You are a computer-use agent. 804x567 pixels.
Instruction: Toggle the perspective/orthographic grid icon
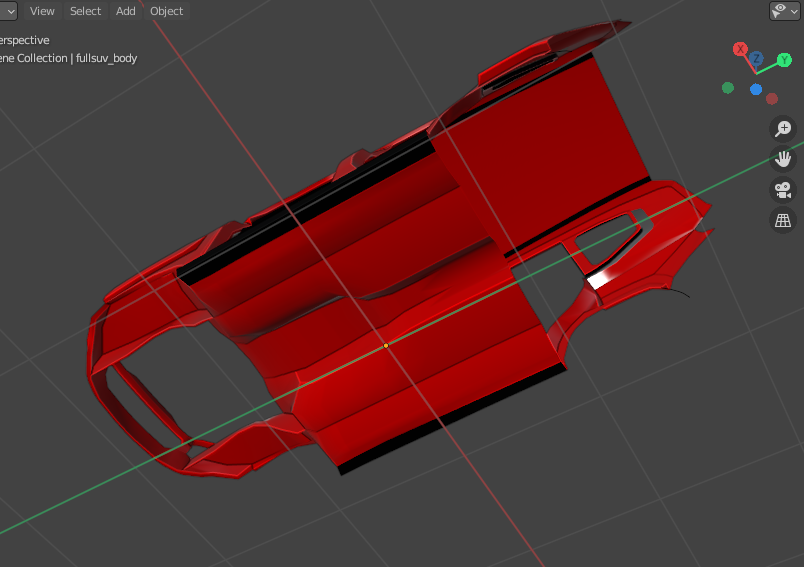pos(783,221)
